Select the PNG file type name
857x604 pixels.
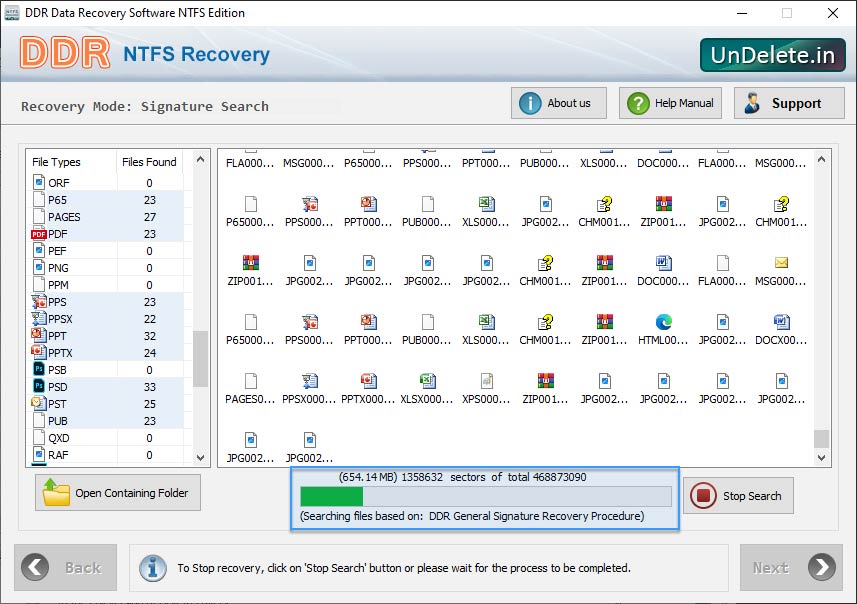point(58,268)
